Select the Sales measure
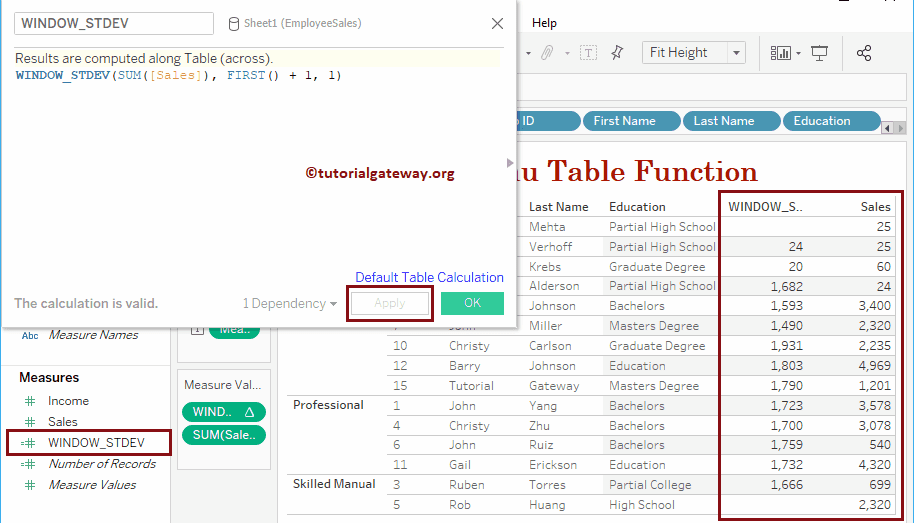The width and height of the screenshot is (914, 523). click(x=62, y=422)
